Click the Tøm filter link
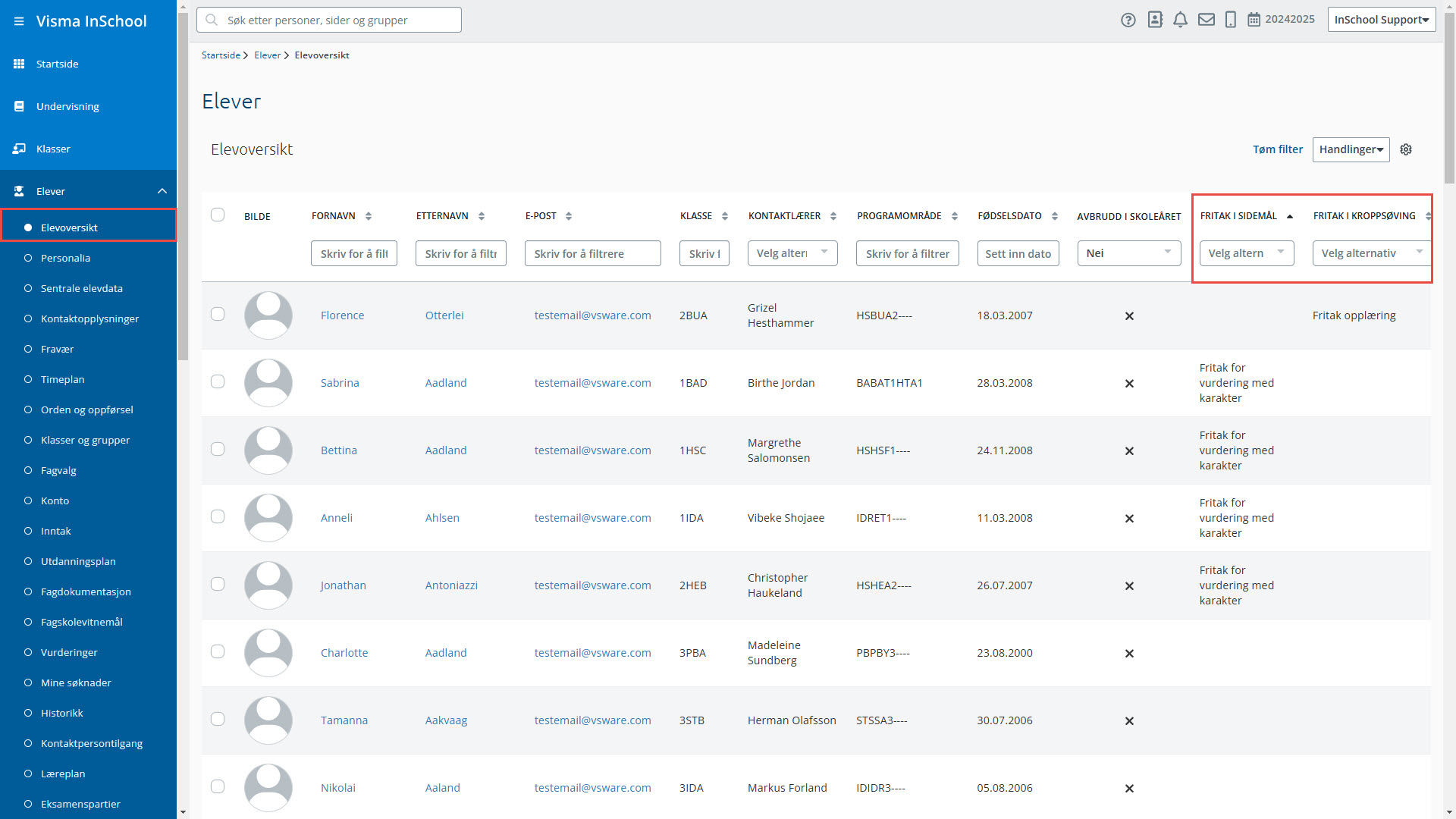Image resolution: width=1456 pixels, height=819 pixels. coord(1277,149)
